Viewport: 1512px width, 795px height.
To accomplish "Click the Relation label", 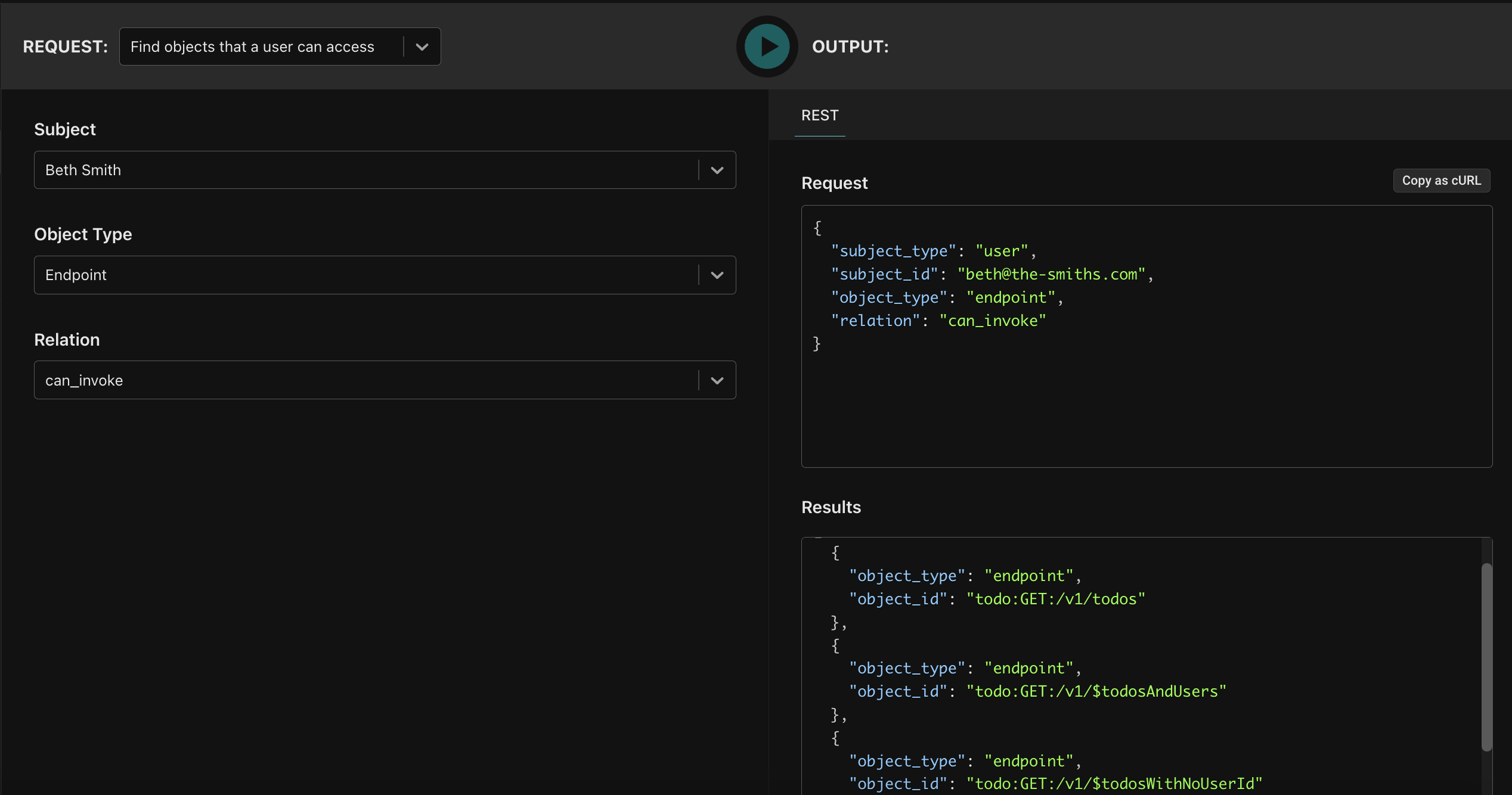I will click(x=67, y=340).
